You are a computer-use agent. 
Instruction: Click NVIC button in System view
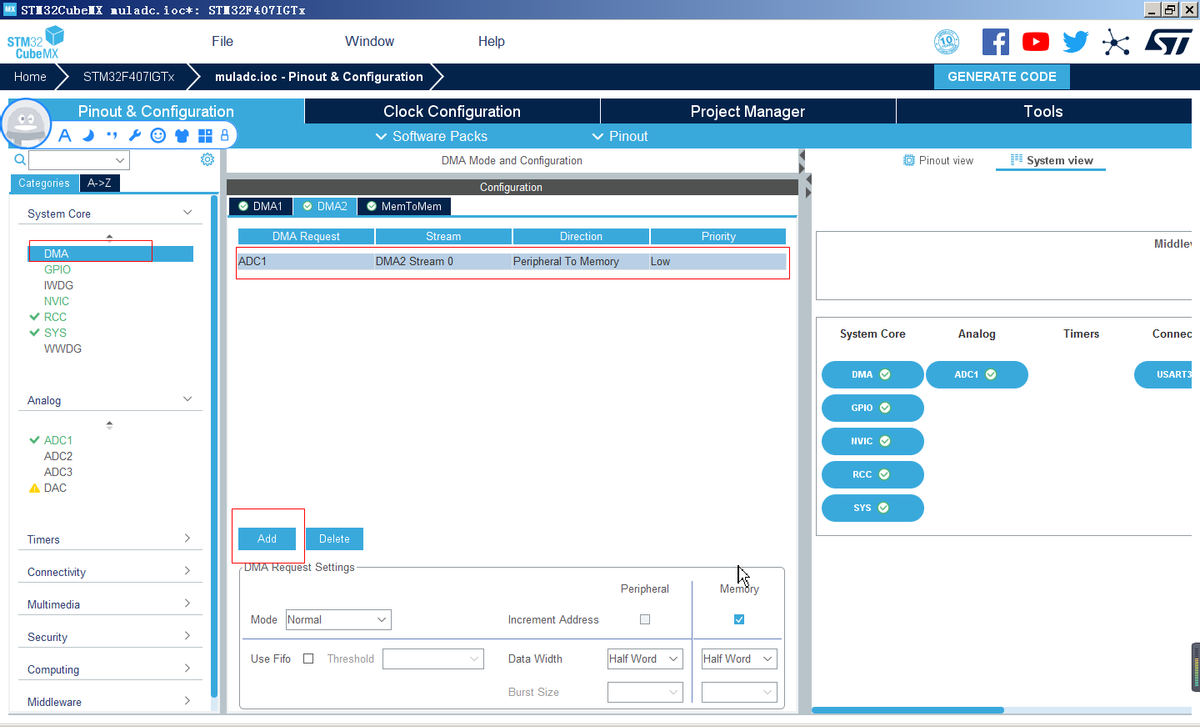click(872, 441)
